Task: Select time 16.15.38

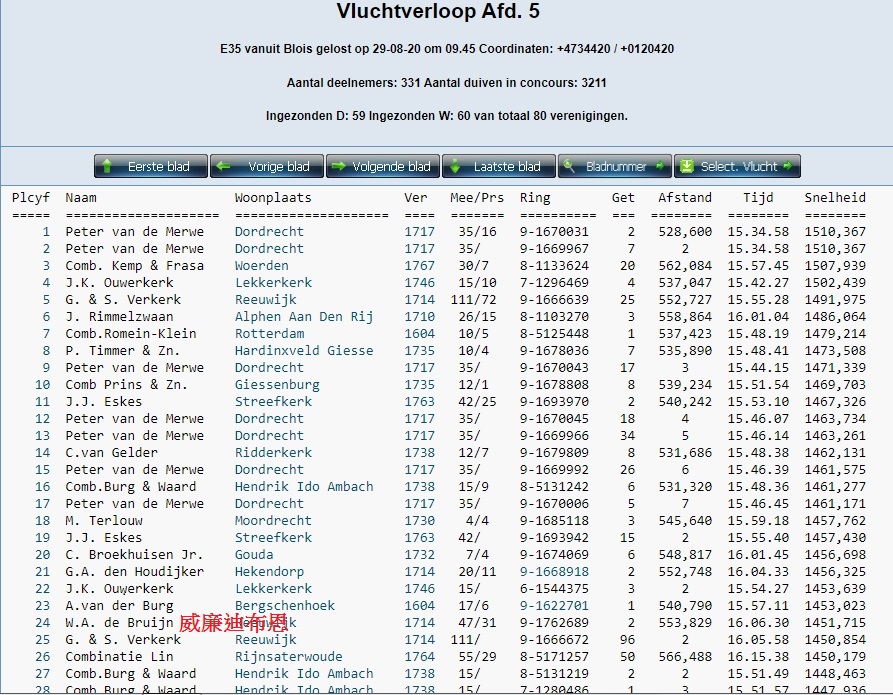Action: click(758, 657)
